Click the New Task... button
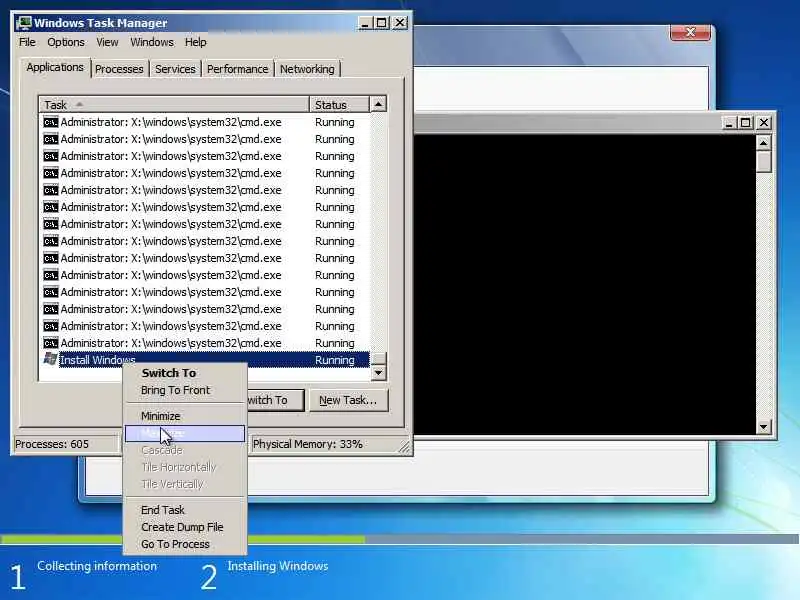 click(x=348, y=400)
